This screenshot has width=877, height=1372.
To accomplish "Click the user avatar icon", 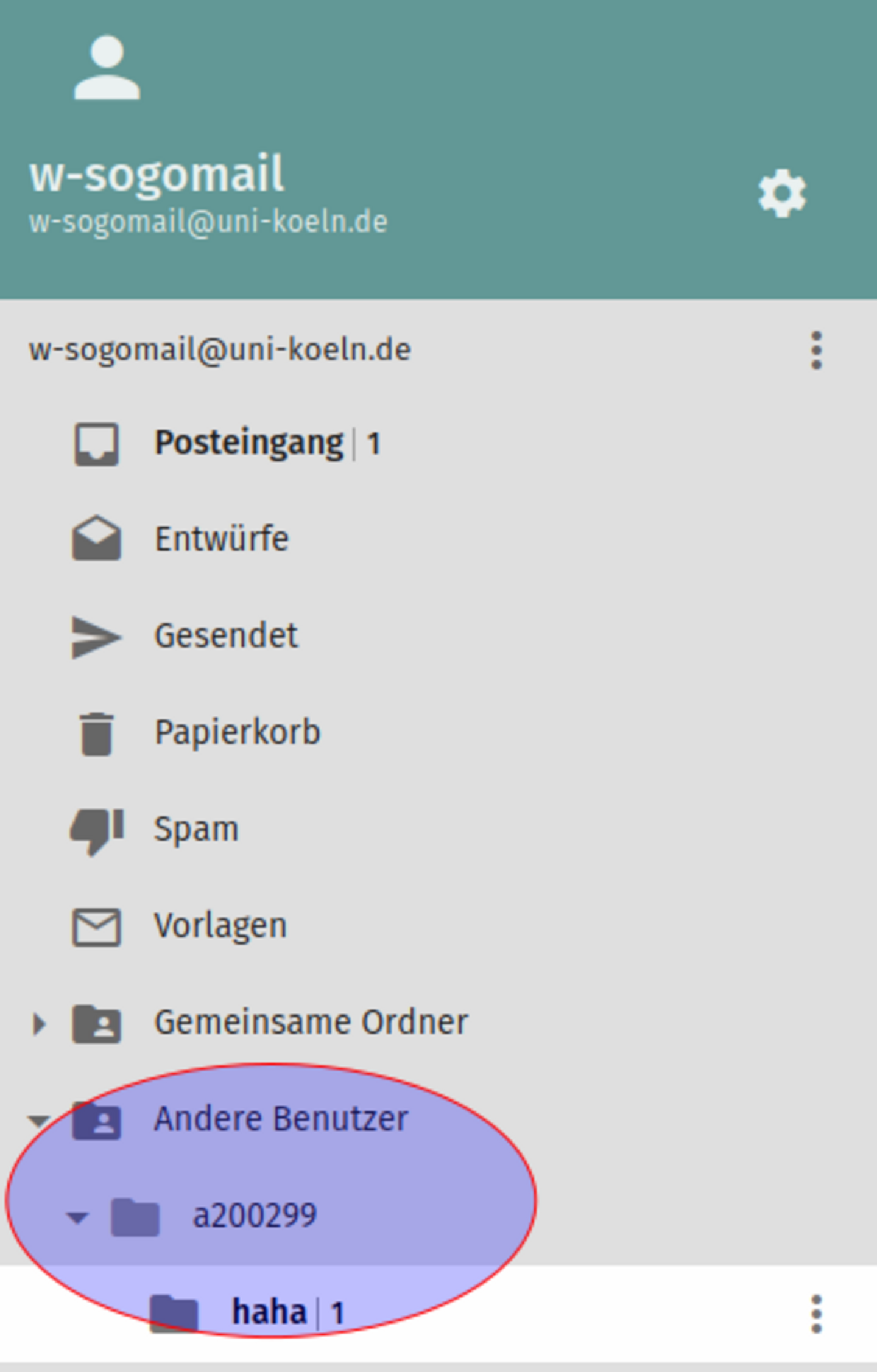I will pos(107,68).
